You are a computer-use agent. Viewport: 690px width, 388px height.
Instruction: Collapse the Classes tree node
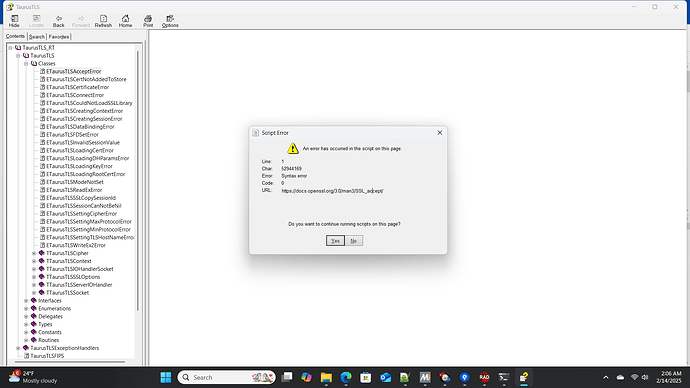tap(26, 64)
